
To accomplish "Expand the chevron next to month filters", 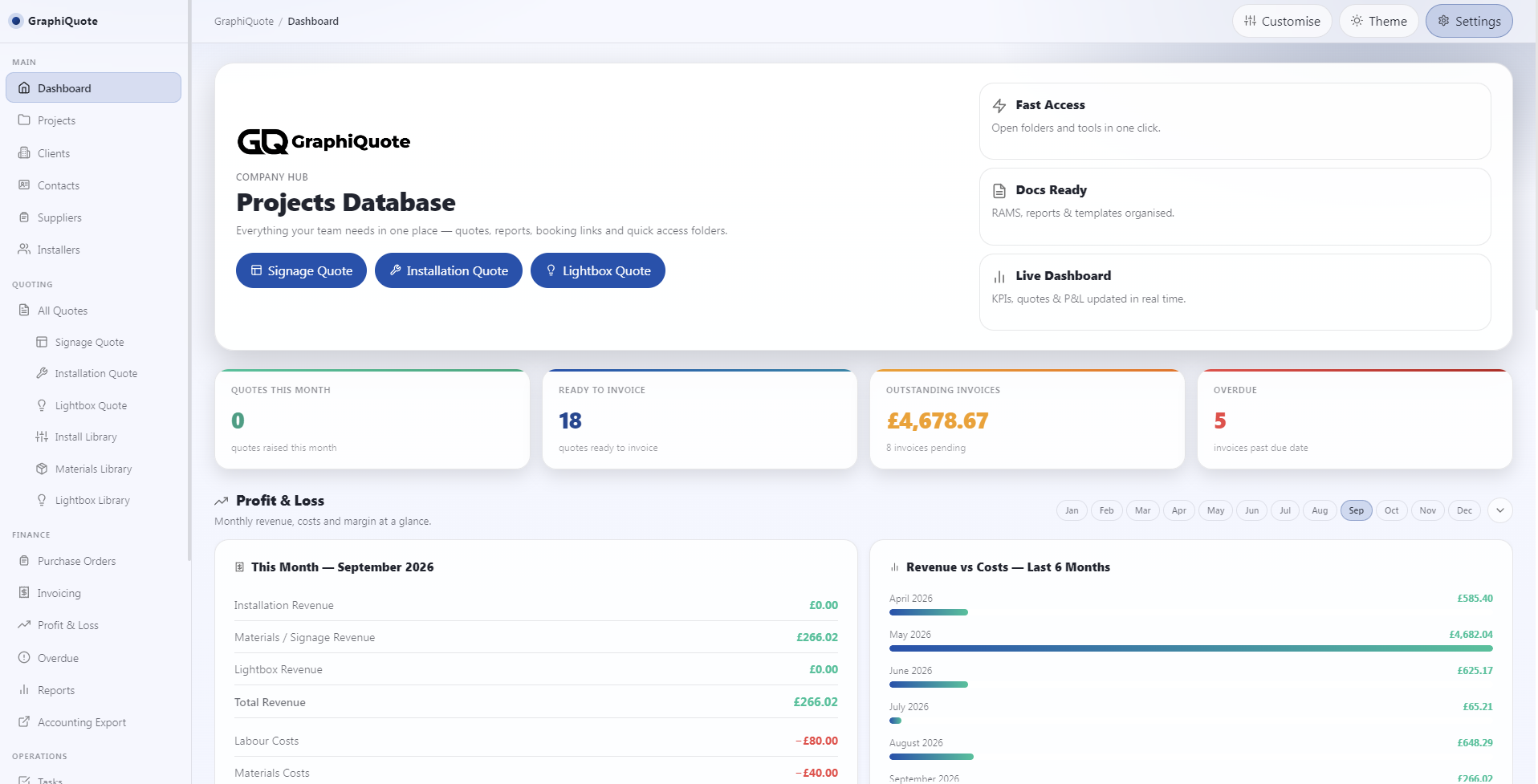I will tap(1499, 510).
